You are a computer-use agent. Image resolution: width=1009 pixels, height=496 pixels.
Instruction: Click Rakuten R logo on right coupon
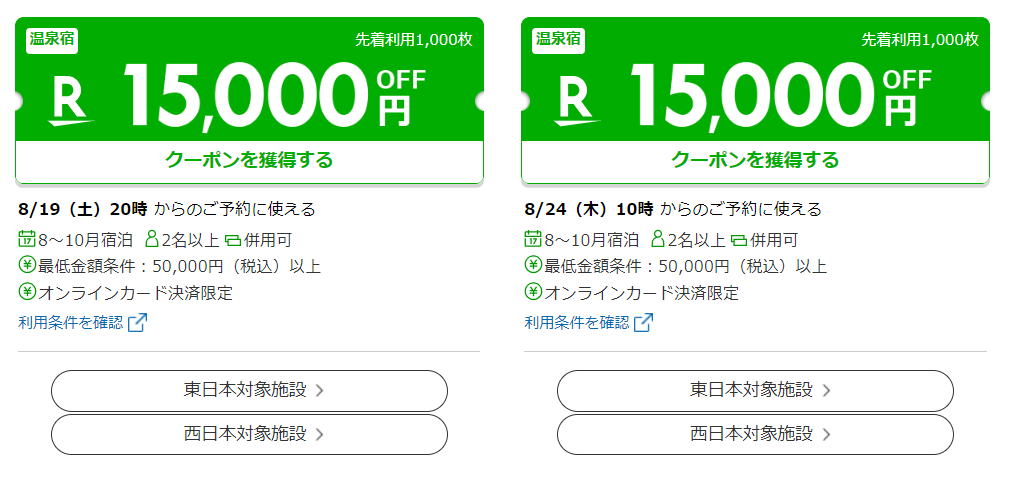tap(577, 103)
